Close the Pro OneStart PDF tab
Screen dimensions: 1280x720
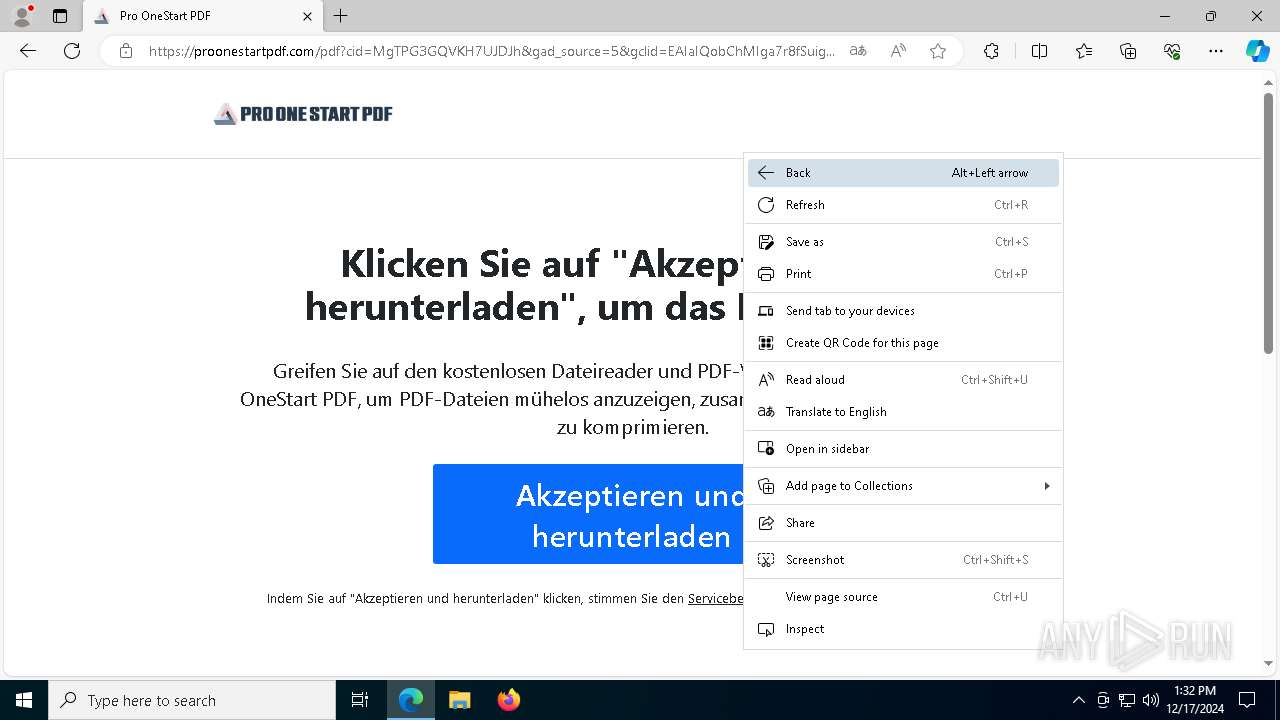pos(307,16)
